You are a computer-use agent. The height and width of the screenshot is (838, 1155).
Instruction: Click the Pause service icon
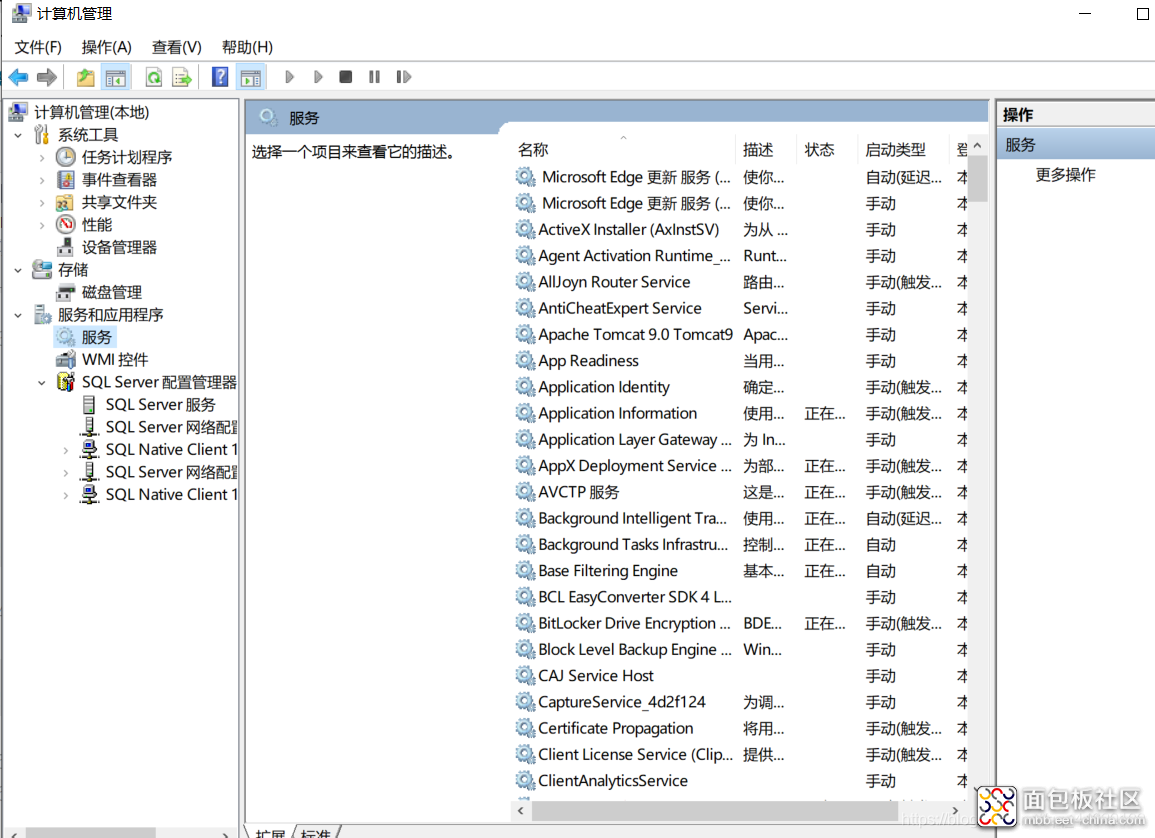click(374, 77)
